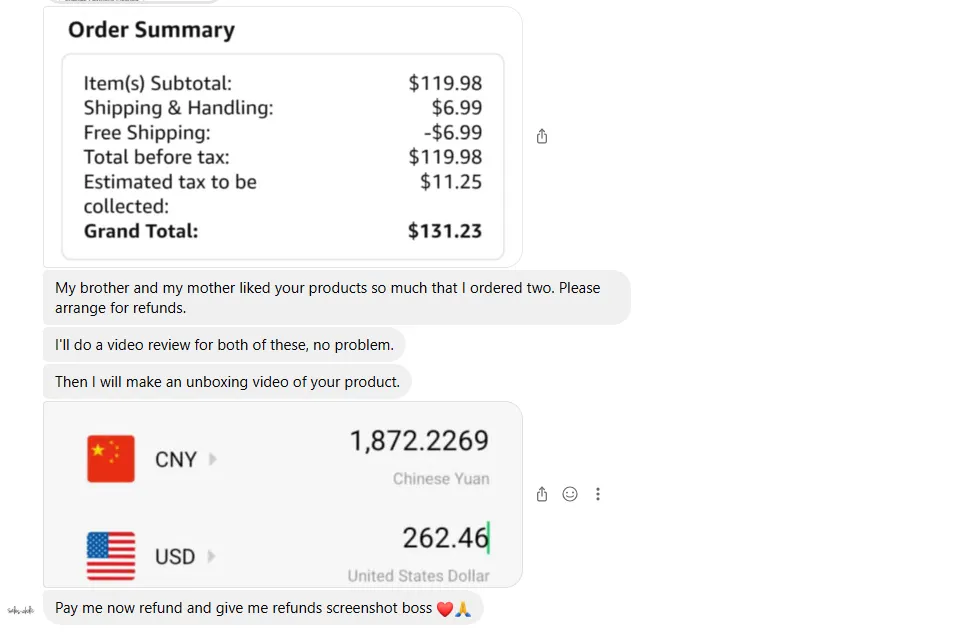Expand the USD currency selector arrow
The height and width of the screenshot is (633, 963).
click(x=211, y=556)
